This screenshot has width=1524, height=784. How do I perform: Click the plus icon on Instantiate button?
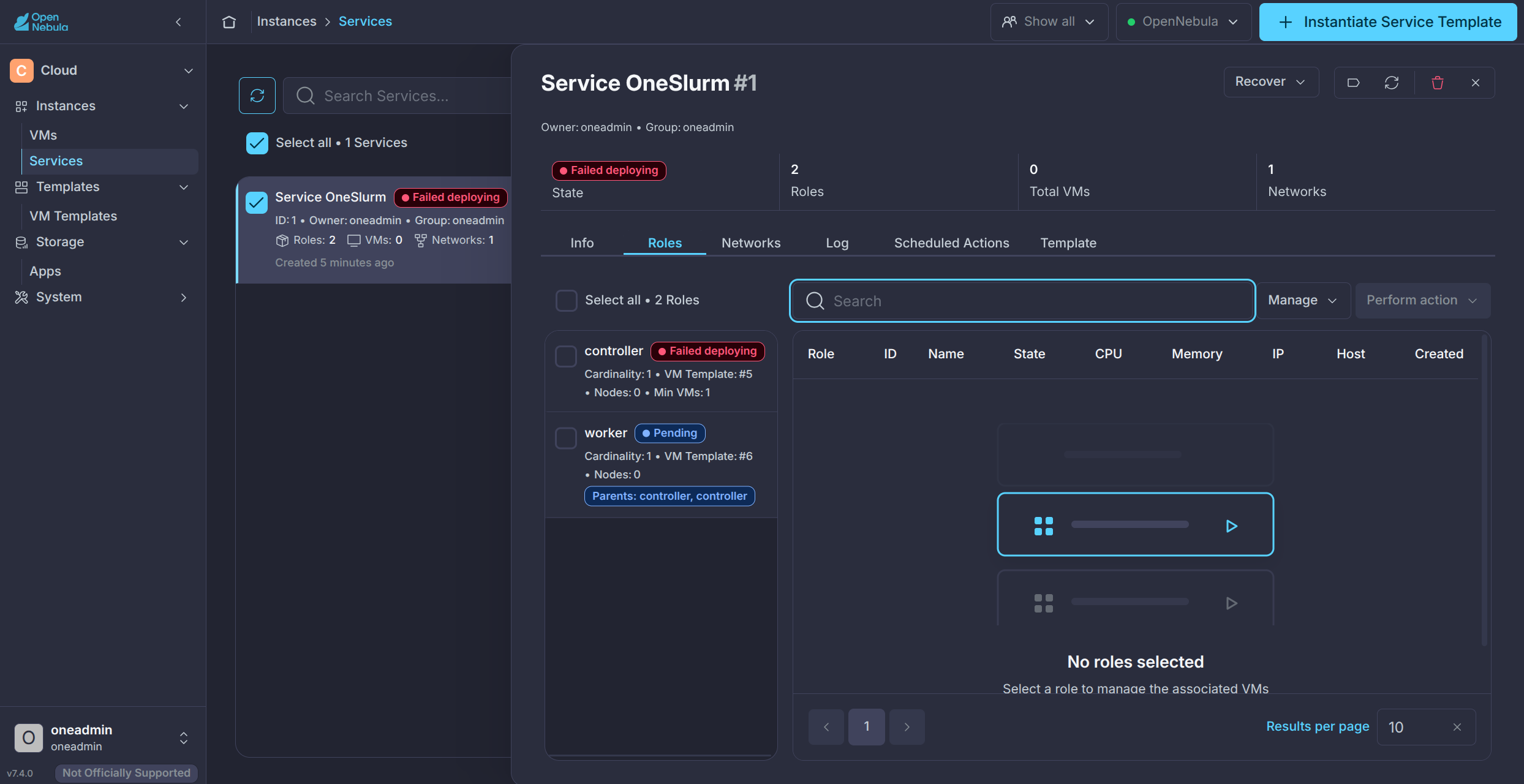click(1286, 22)
